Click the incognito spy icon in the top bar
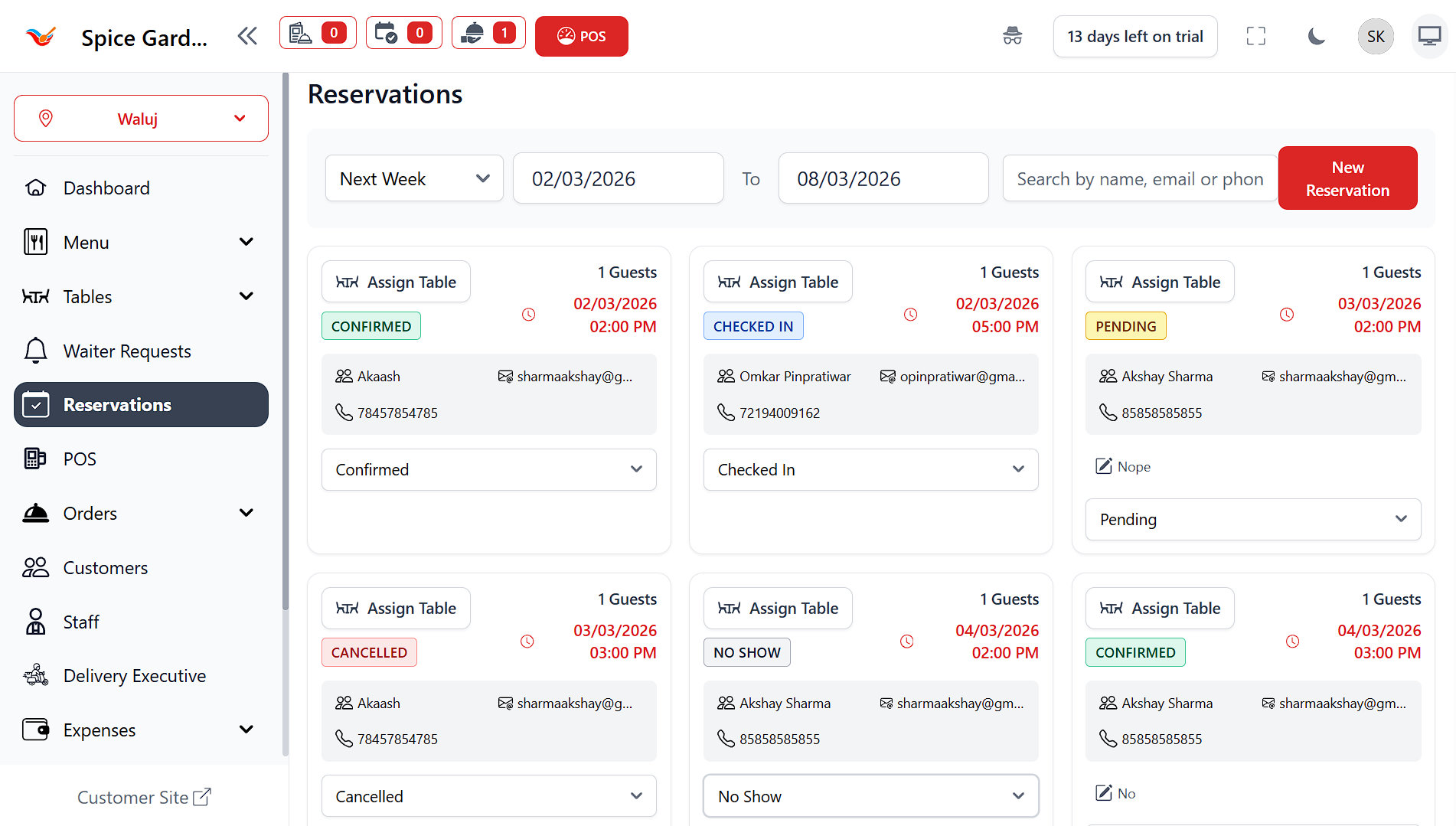 pos(1012,36)
